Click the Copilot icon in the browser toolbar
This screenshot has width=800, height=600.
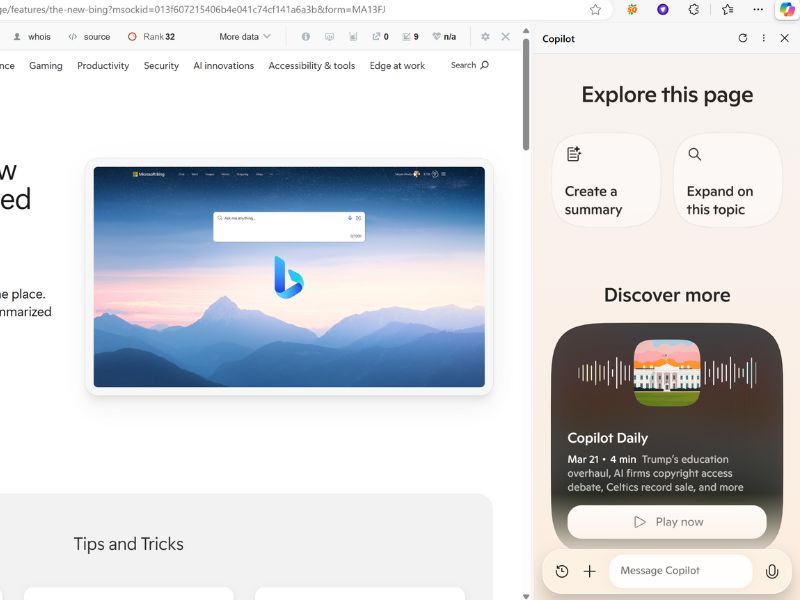(x=789, y=10)
